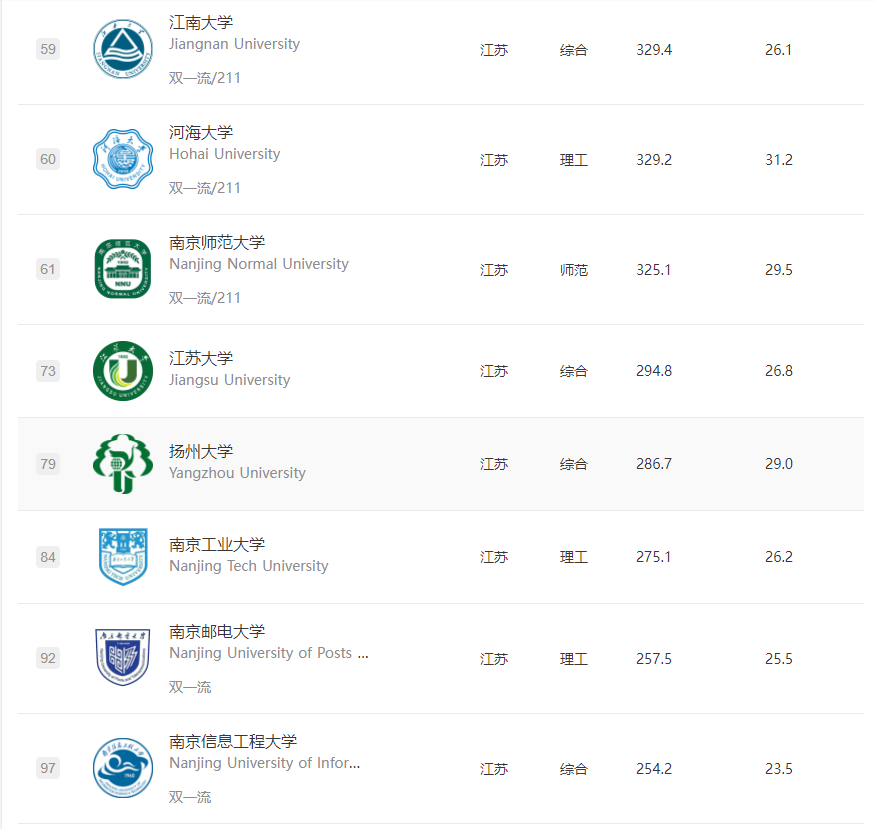The height and width of the screenshot is (829, 875).
Task: Click Nanjing University of Information logo
Action: (x=123, y=768)
